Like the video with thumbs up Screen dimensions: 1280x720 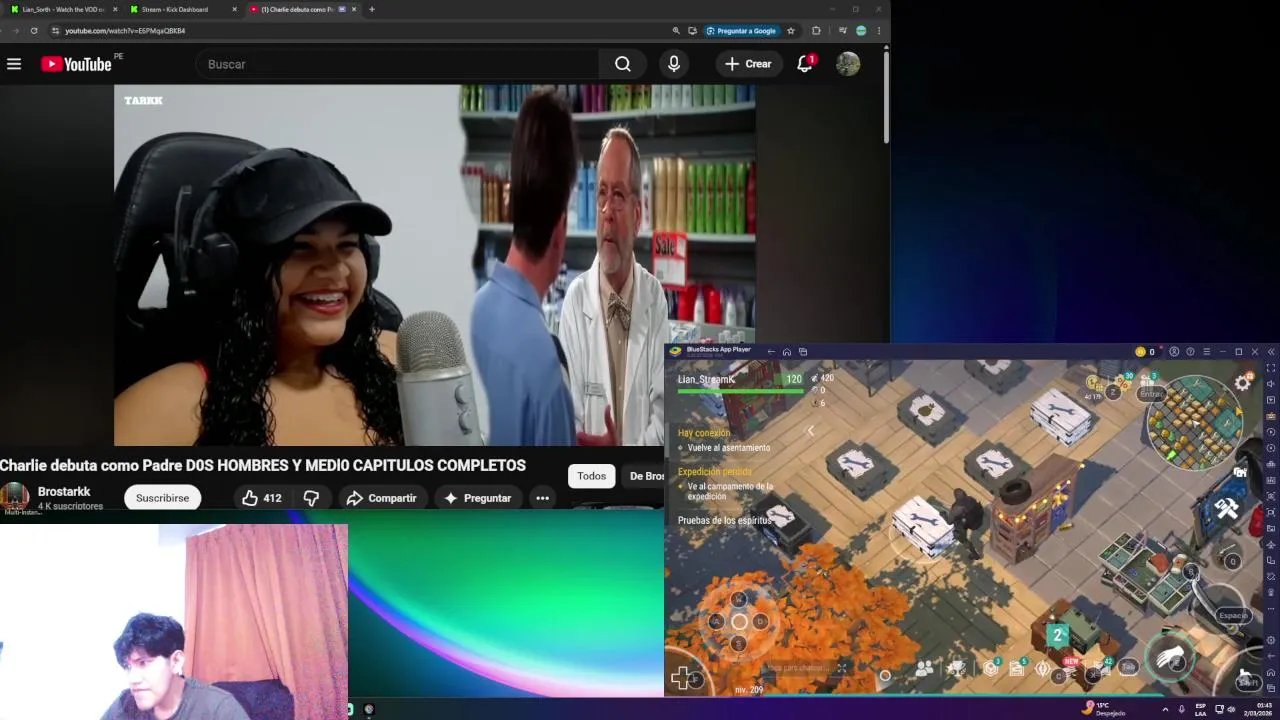[261, 498]
